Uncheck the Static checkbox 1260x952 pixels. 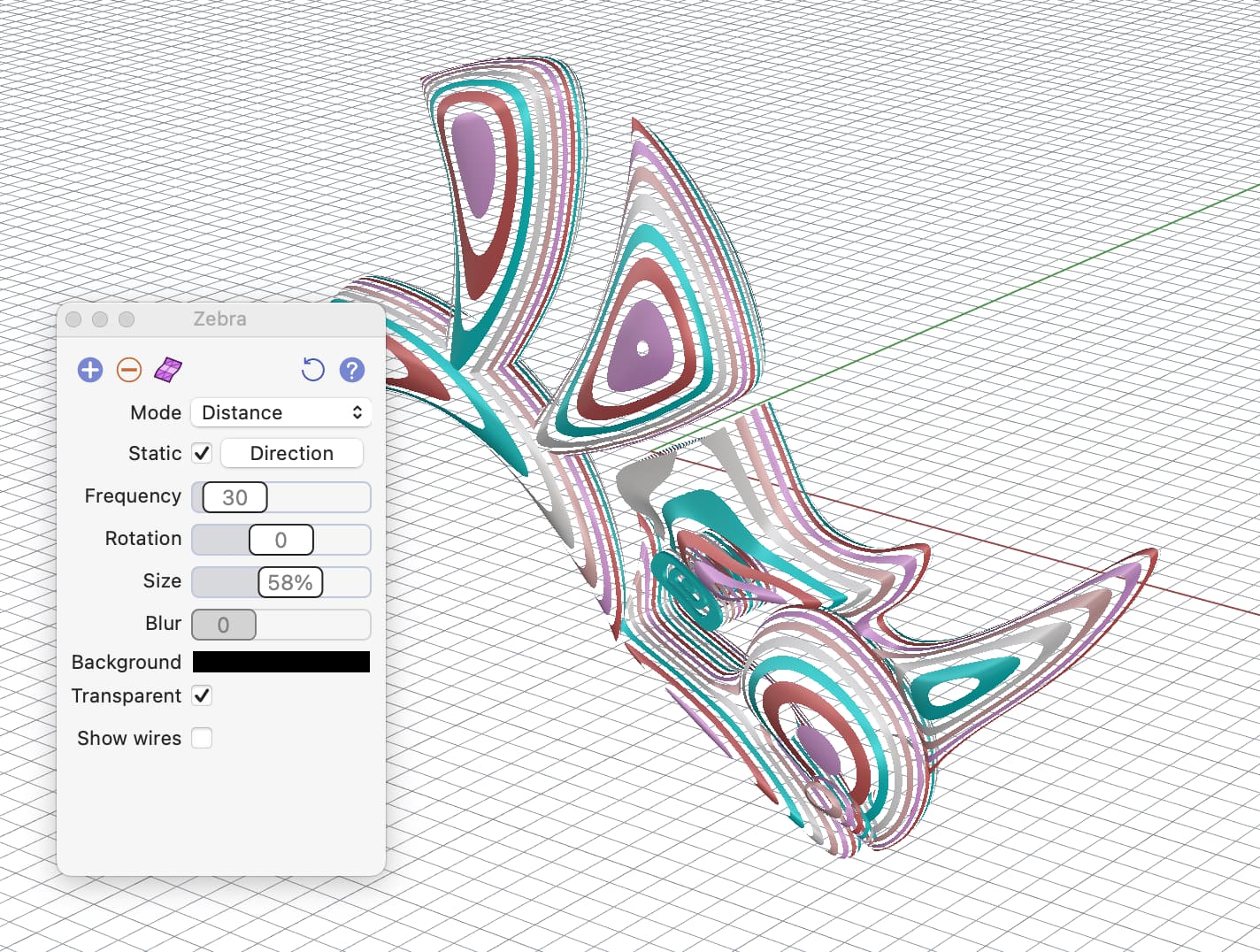coord(202,453)
